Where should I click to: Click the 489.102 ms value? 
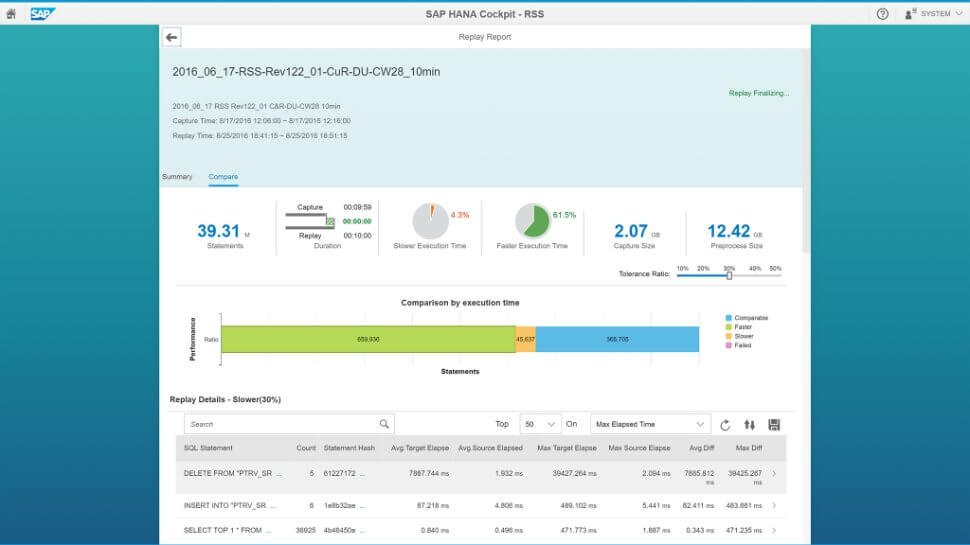(x=578, y=505)
